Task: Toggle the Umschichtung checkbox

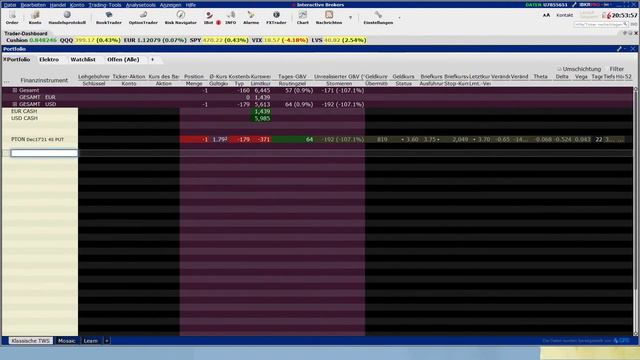Action: tap(559, 69)
